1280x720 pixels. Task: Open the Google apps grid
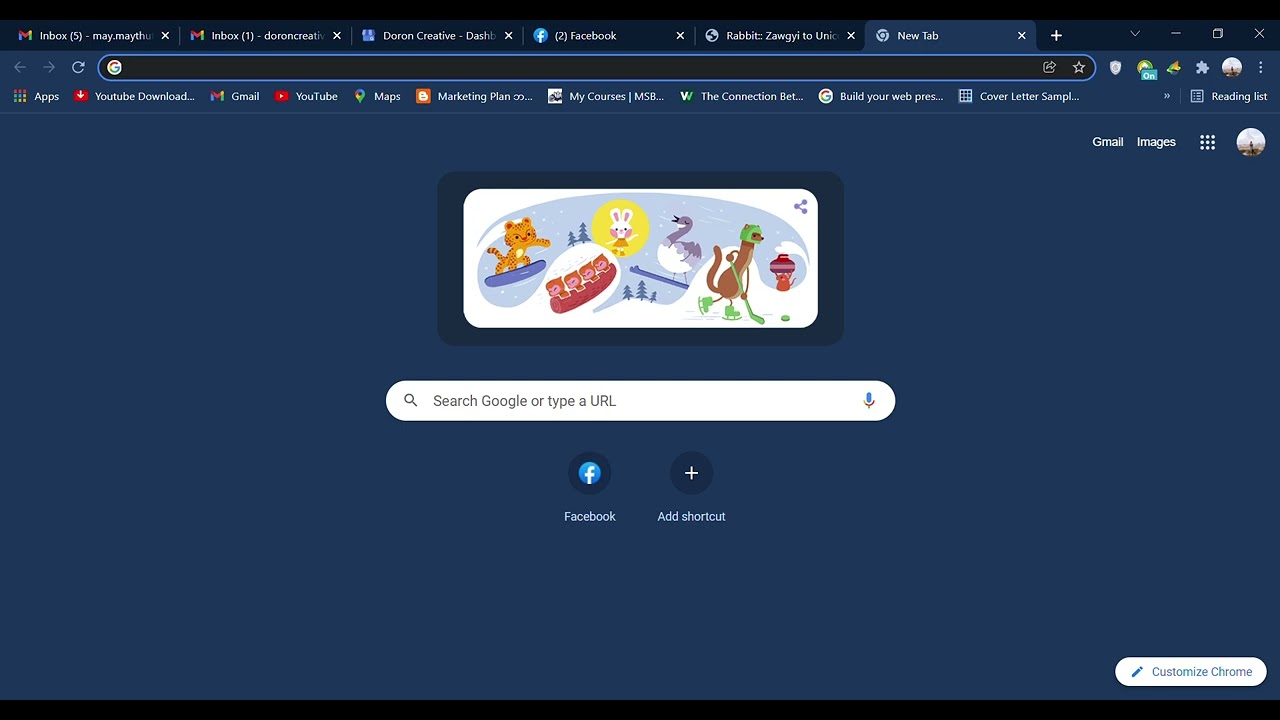point(1207,142)
